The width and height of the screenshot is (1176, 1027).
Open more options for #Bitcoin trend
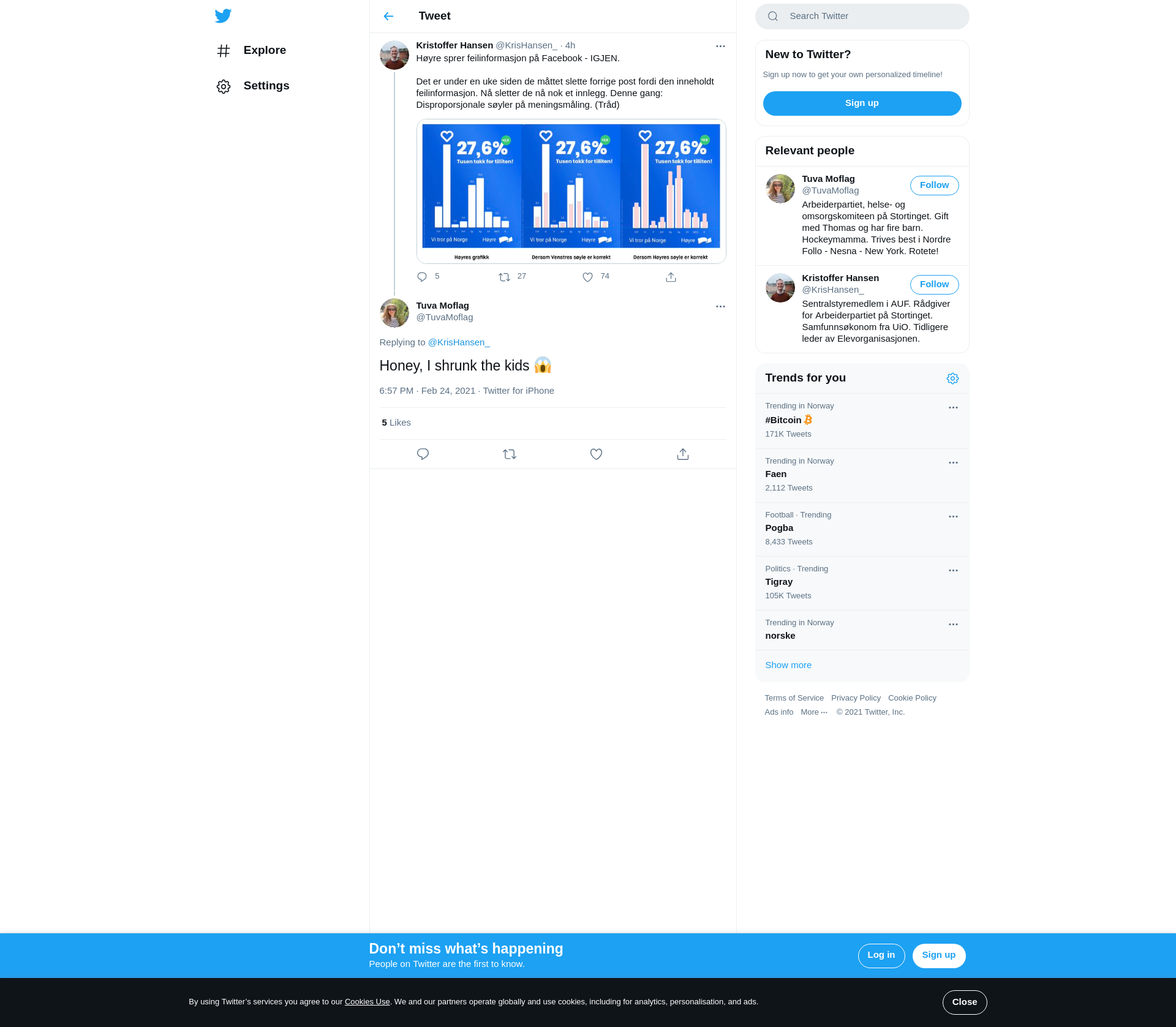953,408
